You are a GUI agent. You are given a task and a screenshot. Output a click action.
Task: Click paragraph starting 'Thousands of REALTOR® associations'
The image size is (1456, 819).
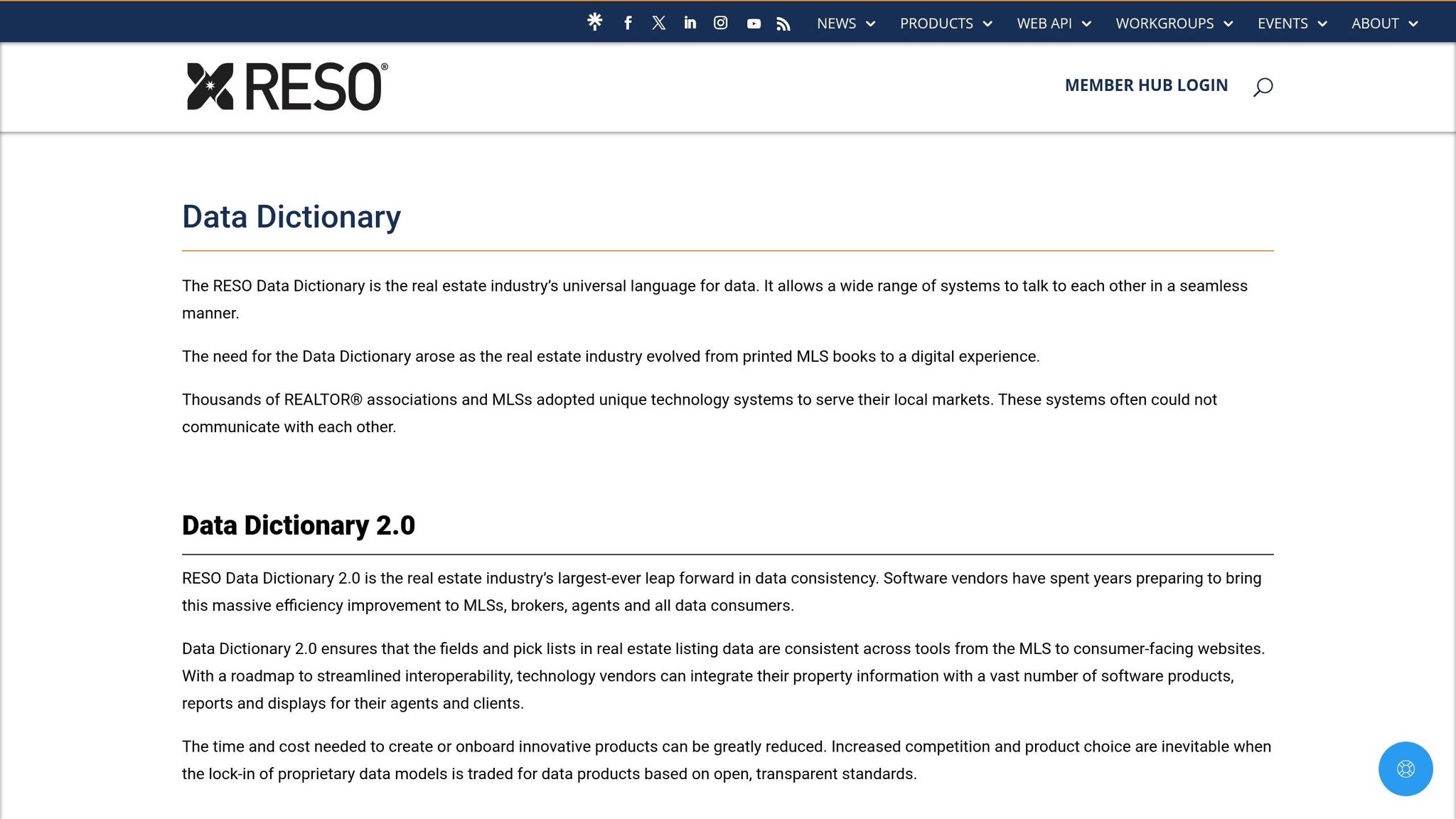pyautogui.click(x=700, y=413)
